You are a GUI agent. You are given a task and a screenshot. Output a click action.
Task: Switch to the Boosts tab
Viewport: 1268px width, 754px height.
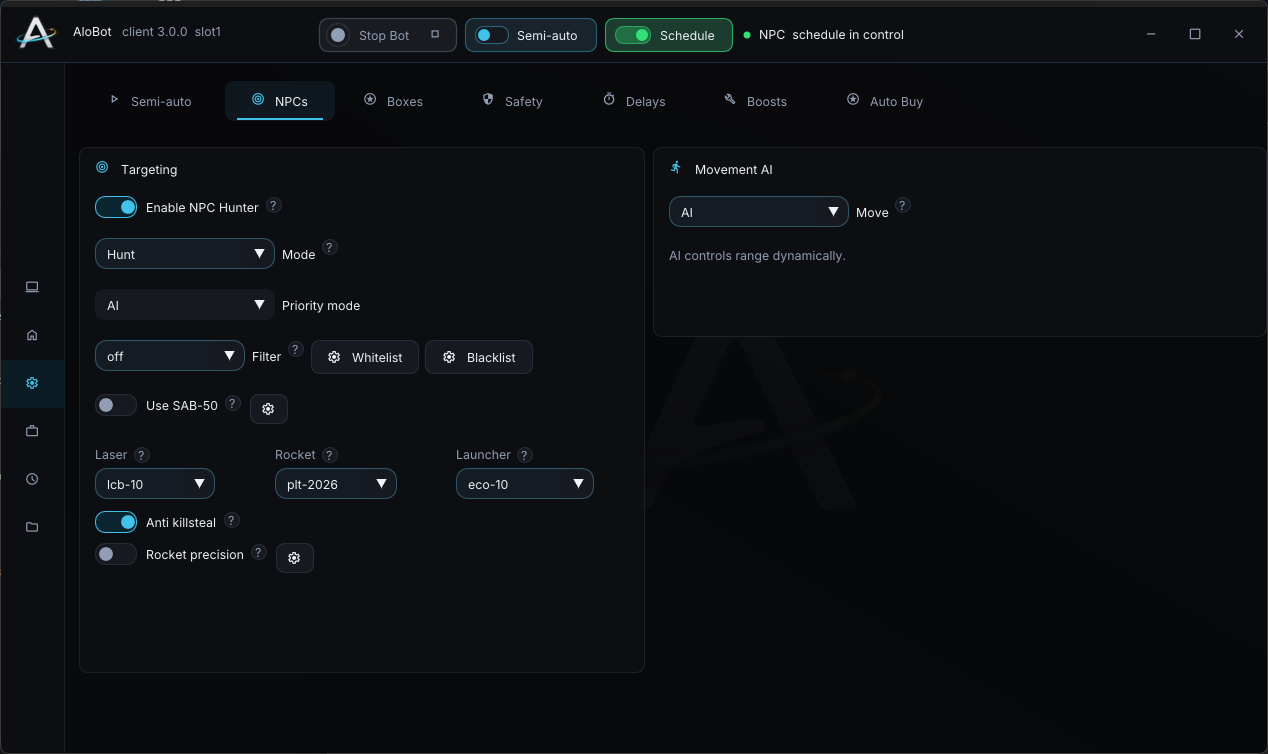(755, 101)
